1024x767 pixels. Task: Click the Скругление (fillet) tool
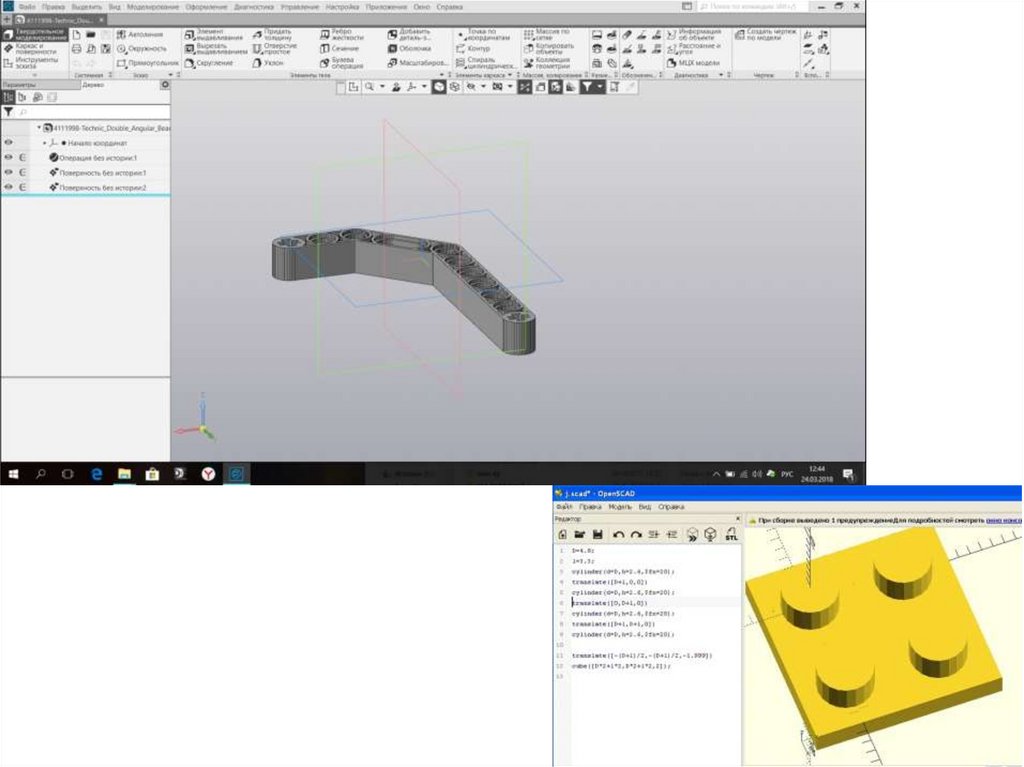click(208, 63)
